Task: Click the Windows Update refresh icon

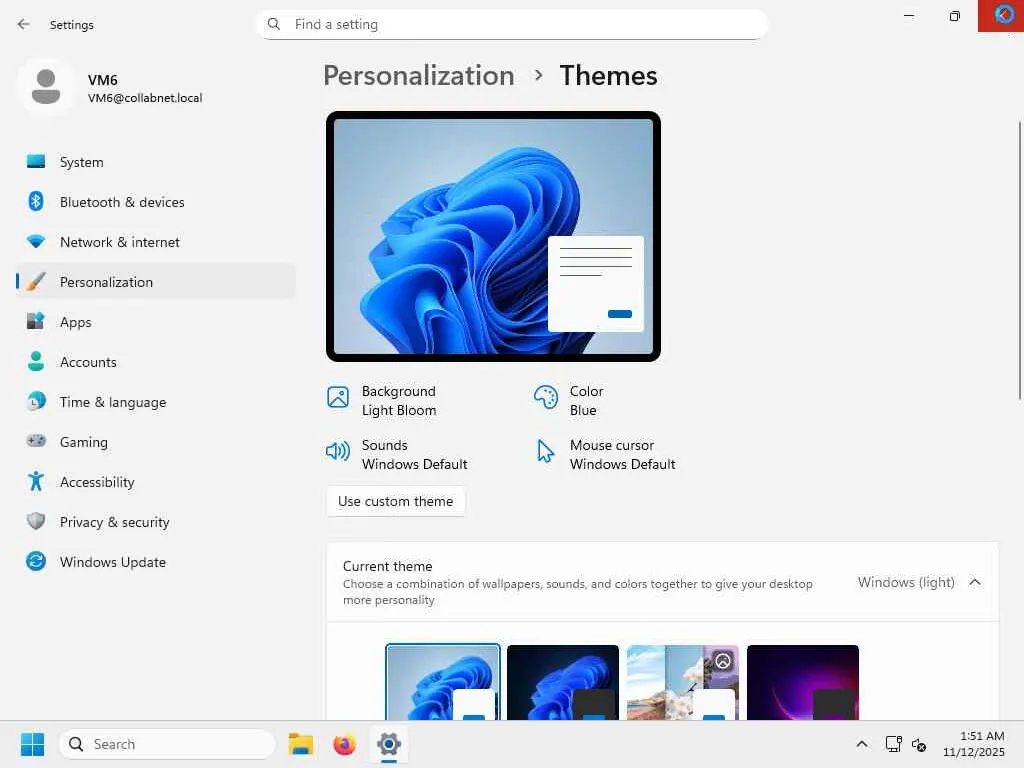Action: coord(36,561)
